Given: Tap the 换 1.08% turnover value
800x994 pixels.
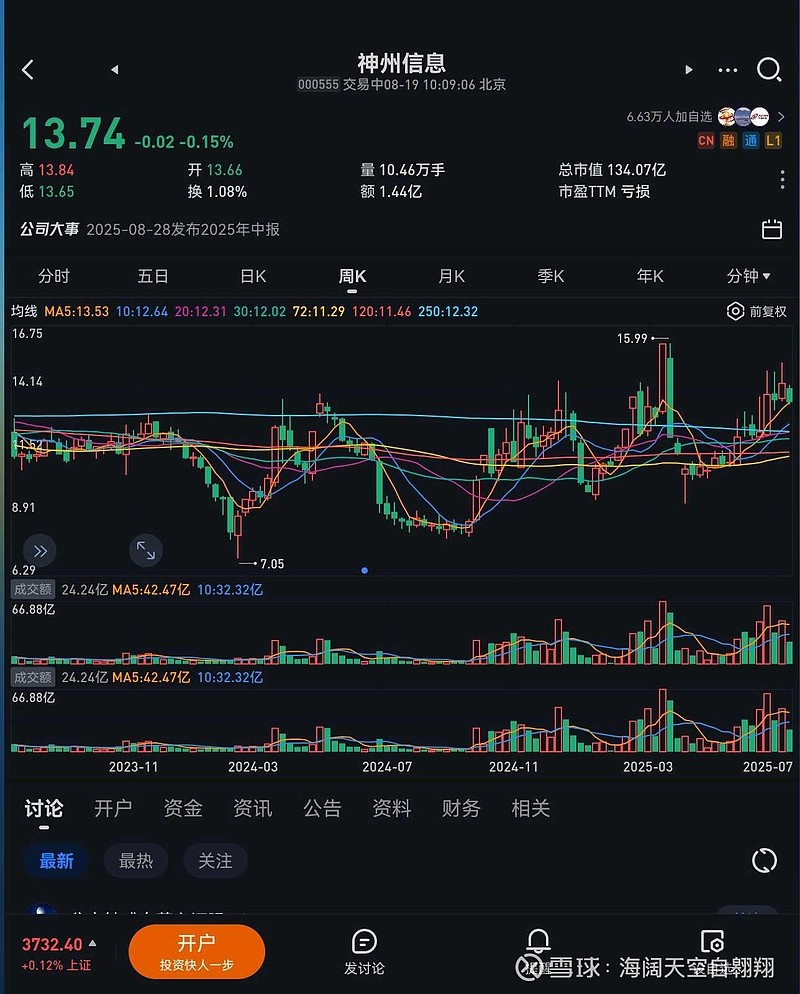Looking at the screenshot, I should 217,191.
